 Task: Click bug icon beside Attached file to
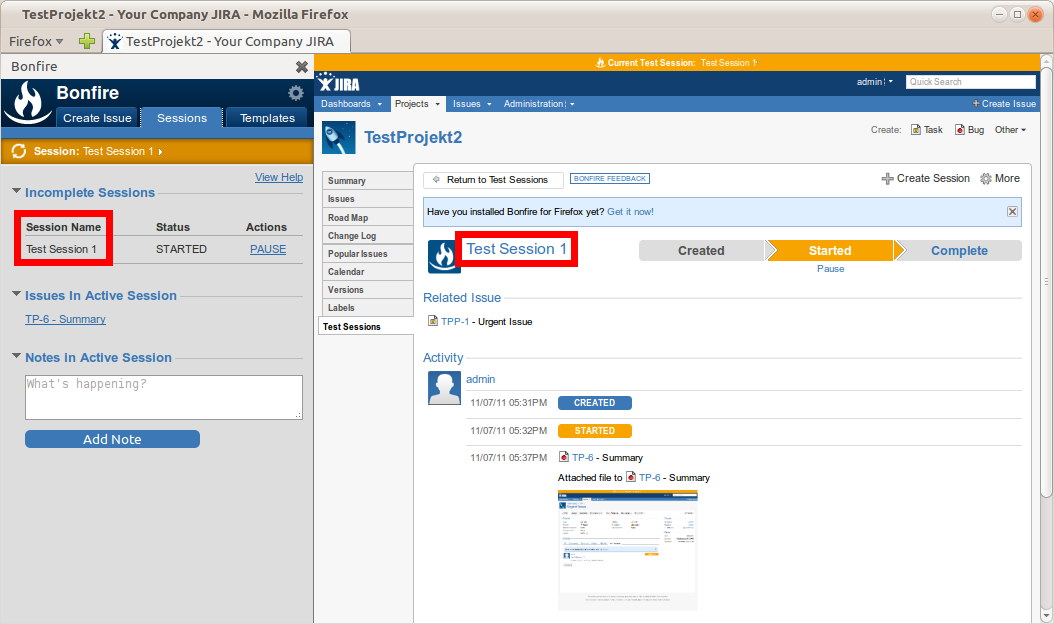coord(631,477)
